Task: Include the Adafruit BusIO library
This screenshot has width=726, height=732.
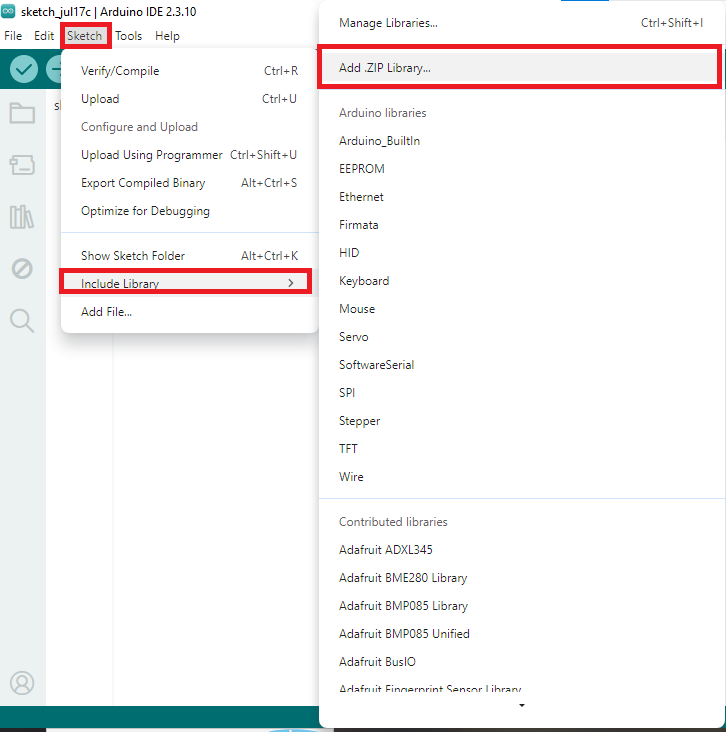Action: click(521, 662)
